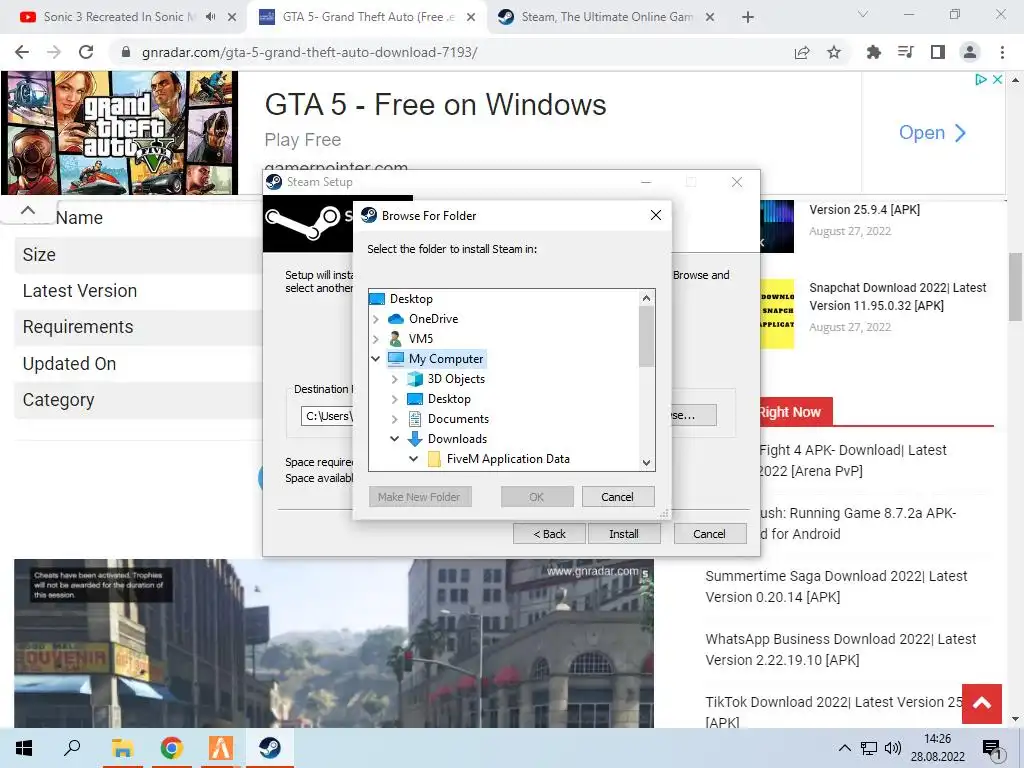The width and height of the screenshot is (1024, 768).
Task: Open Chrome three-dot menu
Action: [x=1002, y=52]
